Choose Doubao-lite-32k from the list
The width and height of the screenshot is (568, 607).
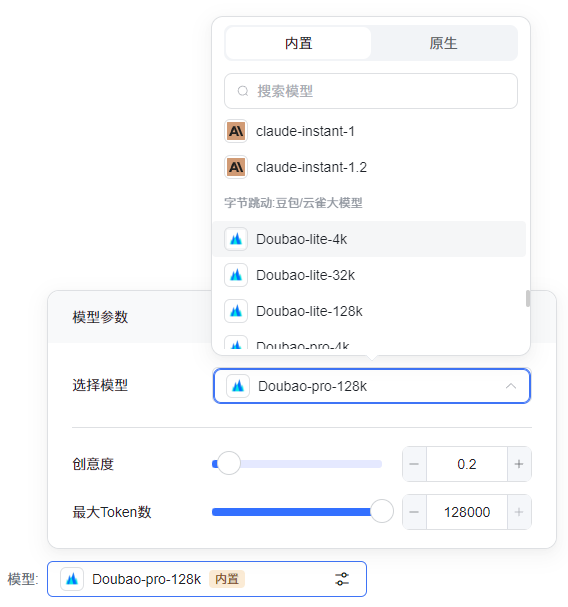pyautogui.click(x=369, y=275)
